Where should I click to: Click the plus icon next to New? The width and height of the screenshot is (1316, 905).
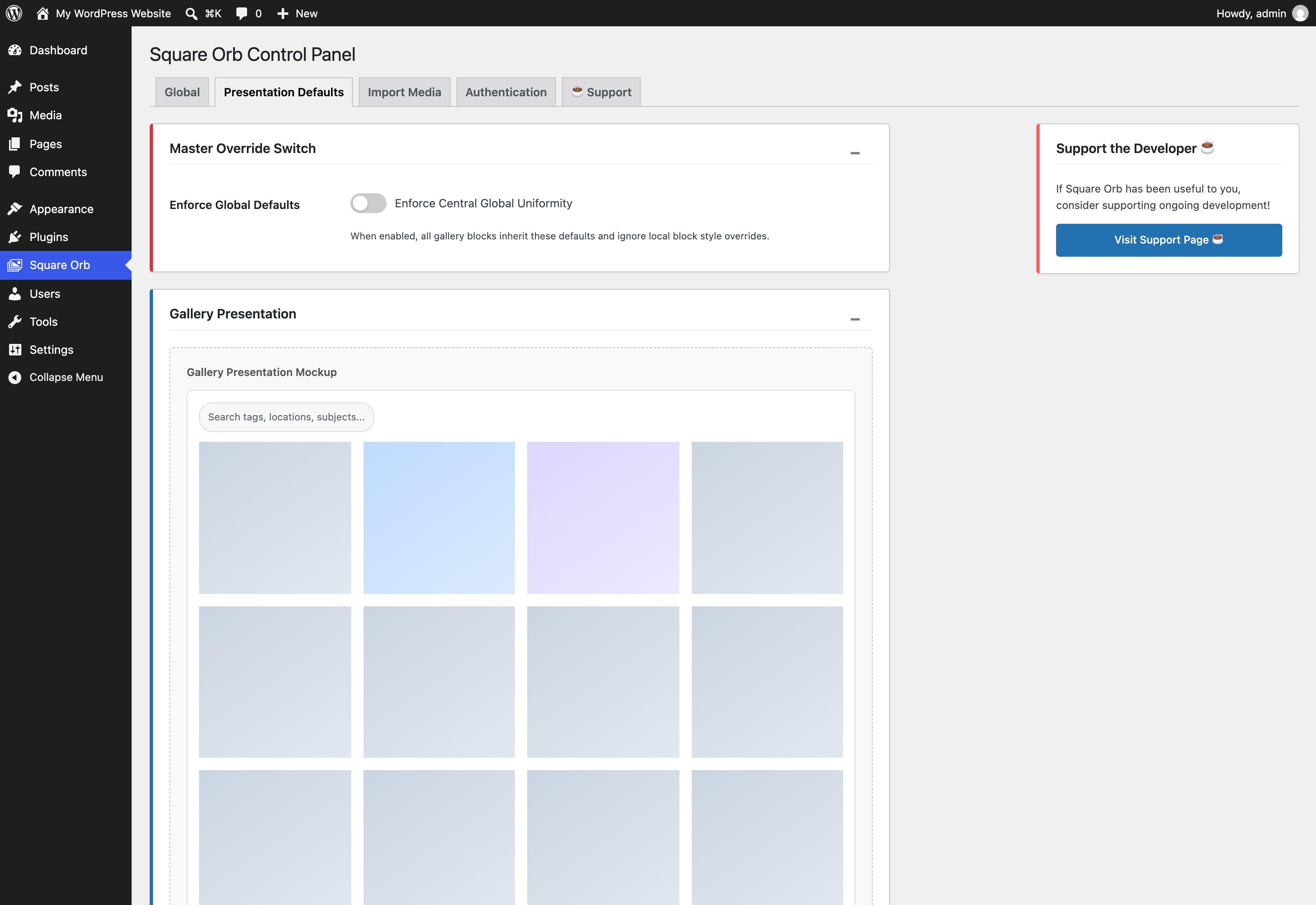[x=283, y=14]
